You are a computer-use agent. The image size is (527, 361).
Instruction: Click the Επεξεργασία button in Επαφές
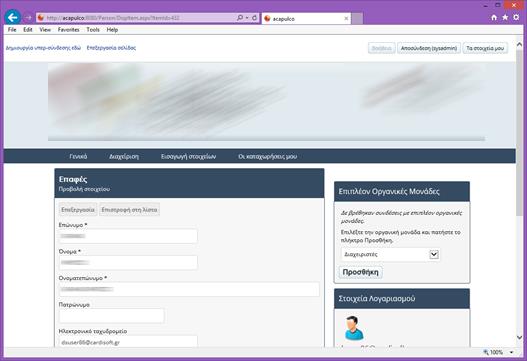tap(78, 209)
